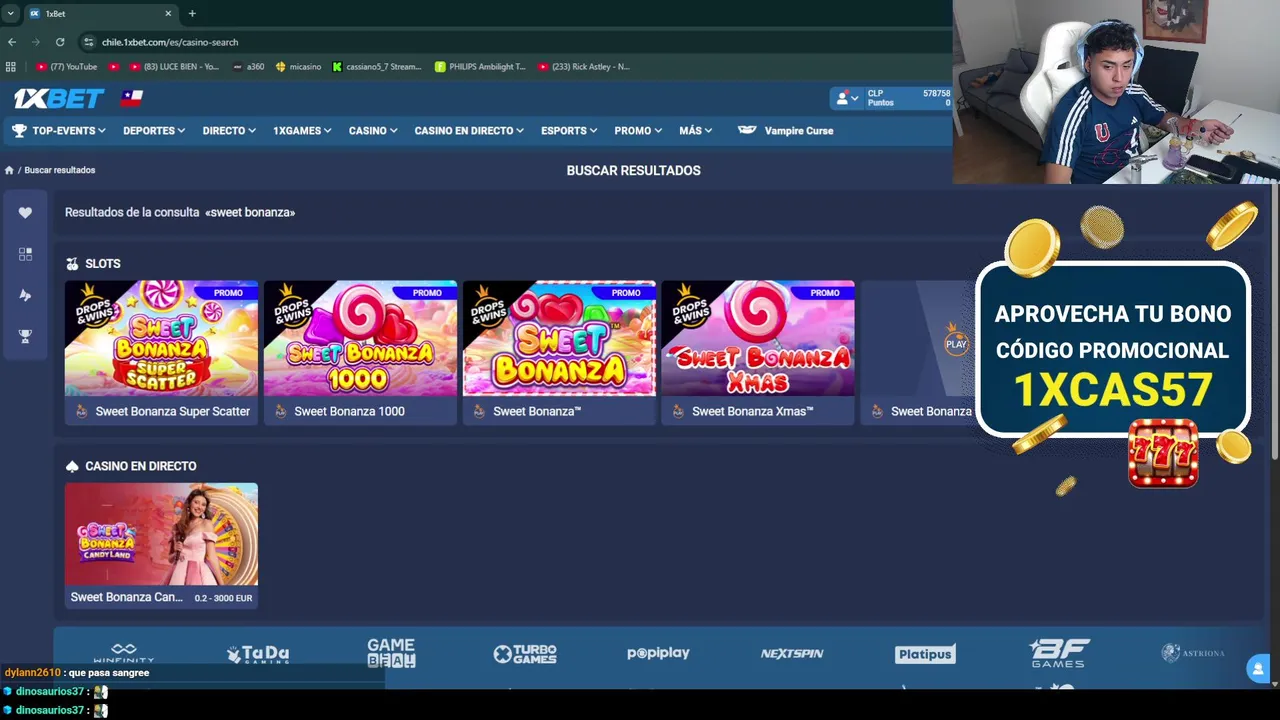Click the trophy icon in left sidebar
1280x720 pixels.
click(x=25, y=336)
